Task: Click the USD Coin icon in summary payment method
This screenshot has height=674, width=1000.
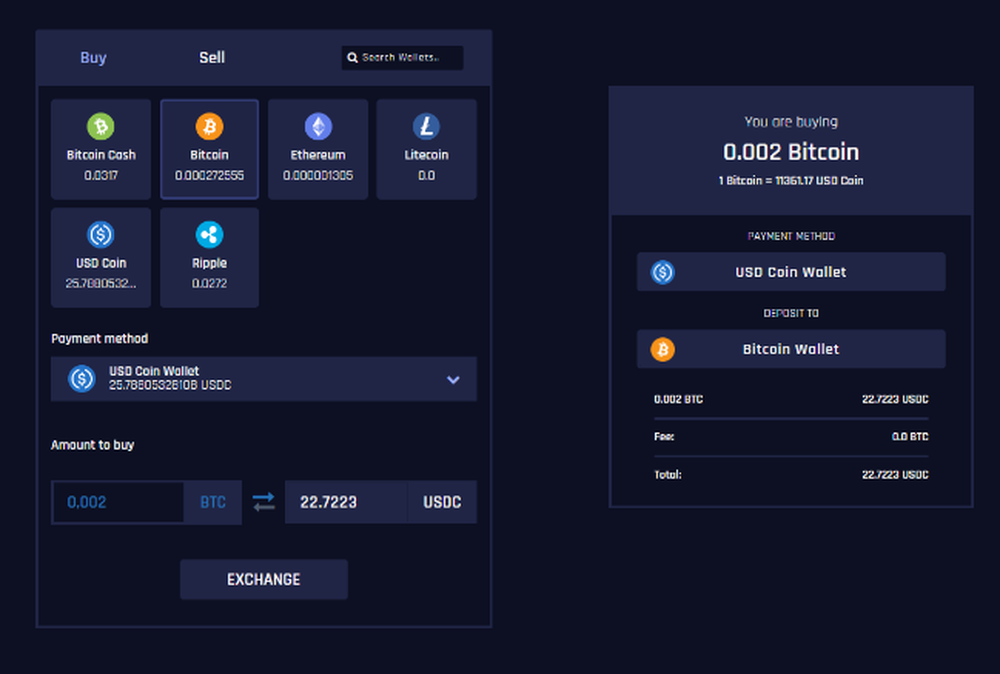Action: 663,272
